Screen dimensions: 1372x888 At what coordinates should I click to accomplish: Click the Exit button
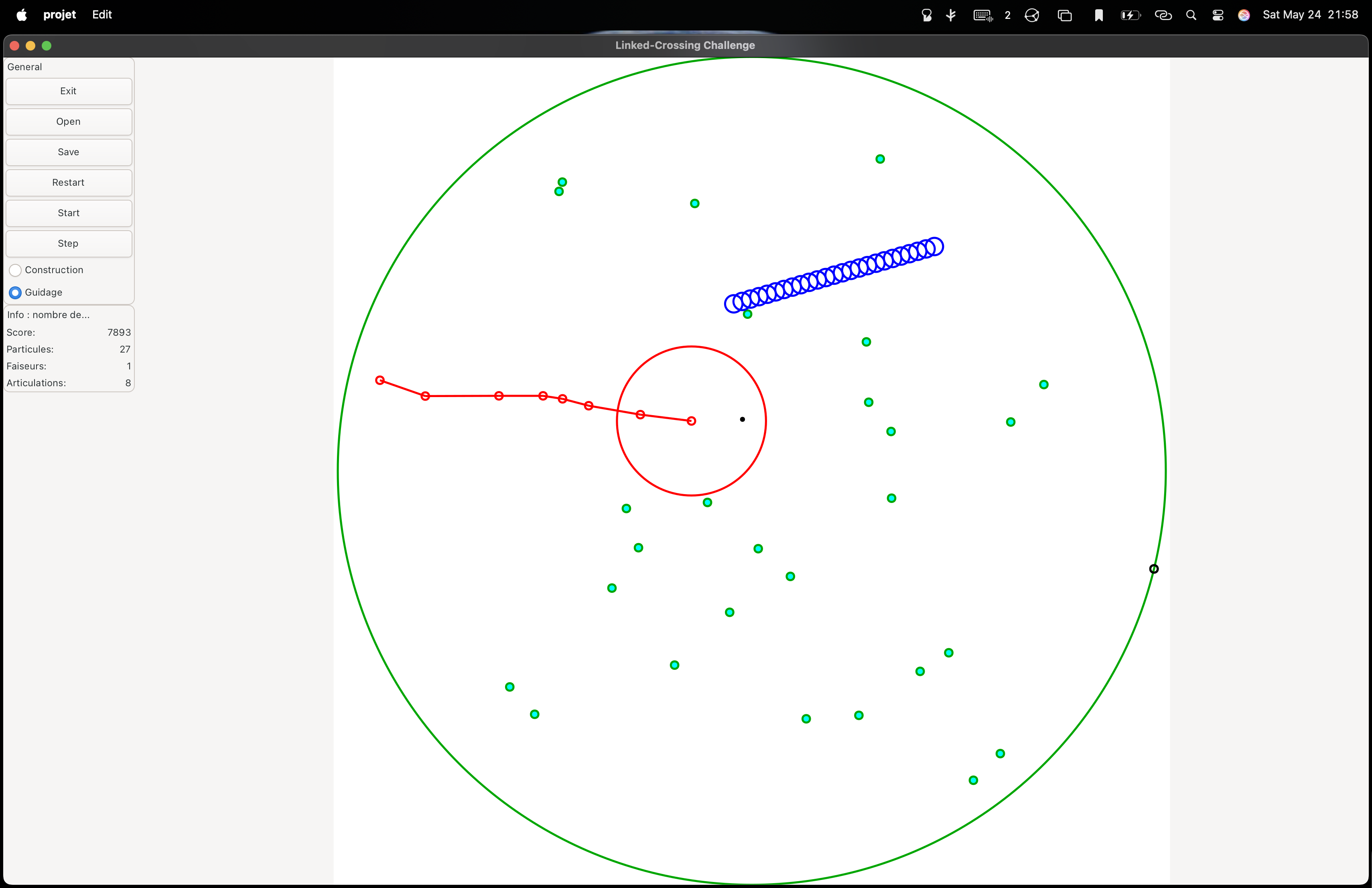[x=69, y=91]
